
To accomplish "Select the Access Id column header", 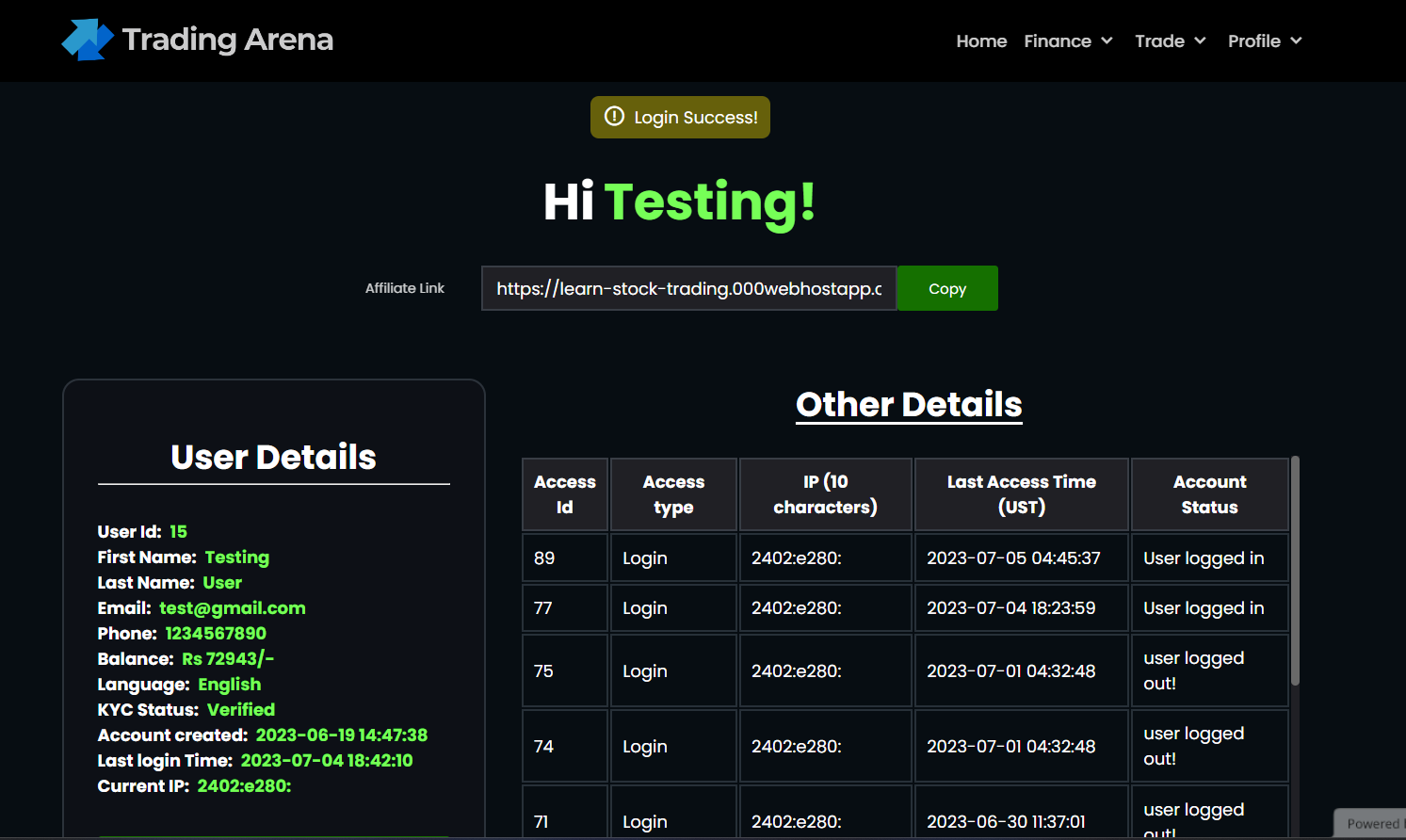I will [x=564, y=493].
